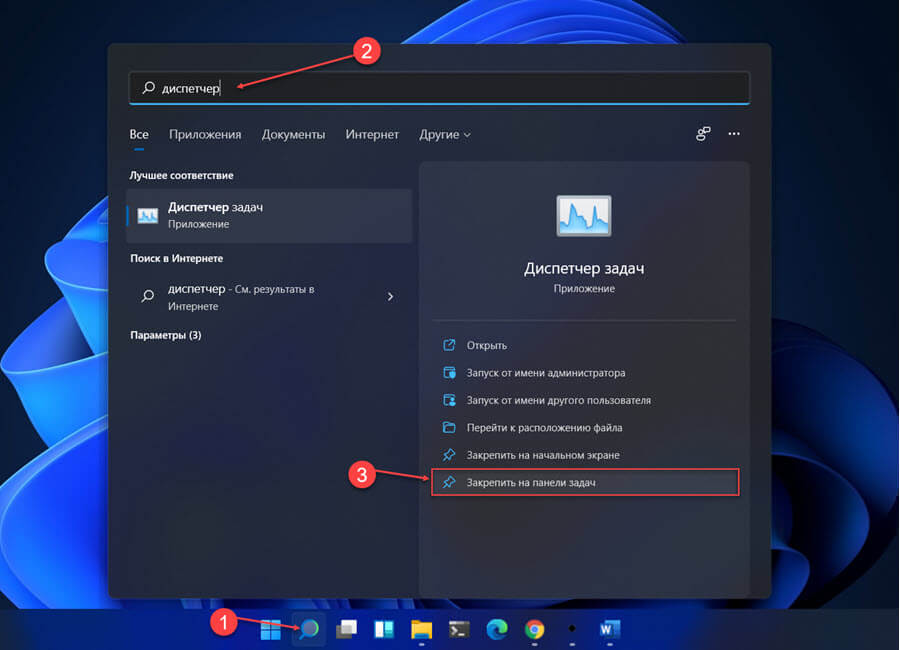The width and height of the screenshot is (900, 650).
Task: Click the large Диспетчер задач preview icon
Action: click(584, 216)
